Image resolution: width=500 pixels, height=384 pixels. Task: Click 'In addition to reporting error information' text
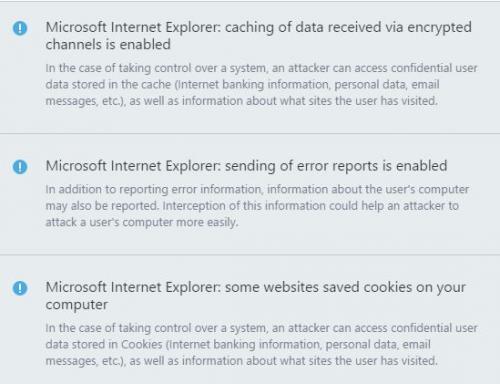coord(154,189)
